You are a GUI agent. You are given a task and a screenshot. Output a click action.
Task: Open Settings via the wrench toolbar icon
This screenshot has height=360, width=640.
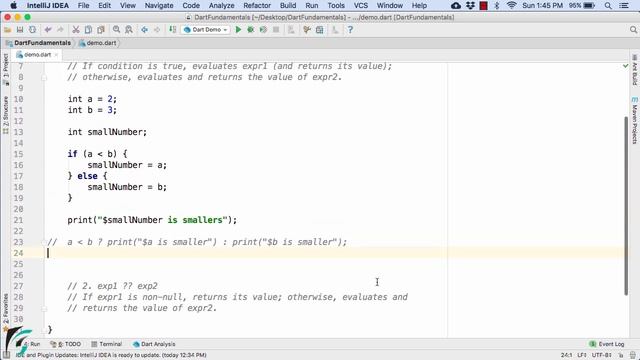(307, 30)
